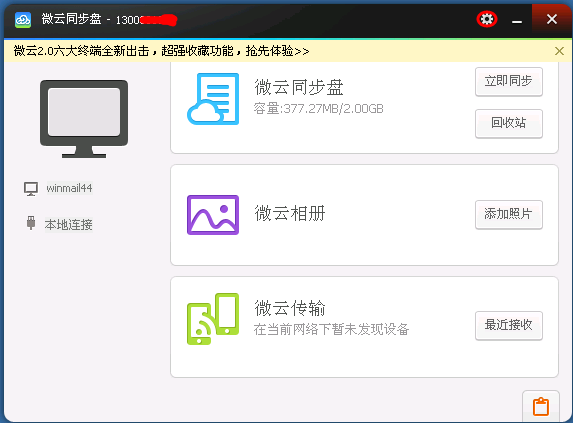Click the green 微云传输 devices icon

pyautogui.click(x=213, y=319)
